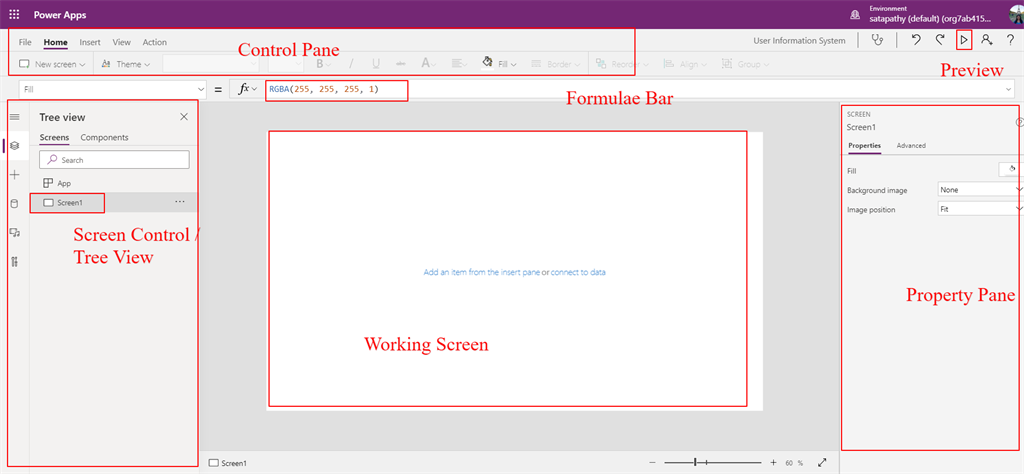
Task: Open the user profile avatar
Action: (x=1016, y=14)
